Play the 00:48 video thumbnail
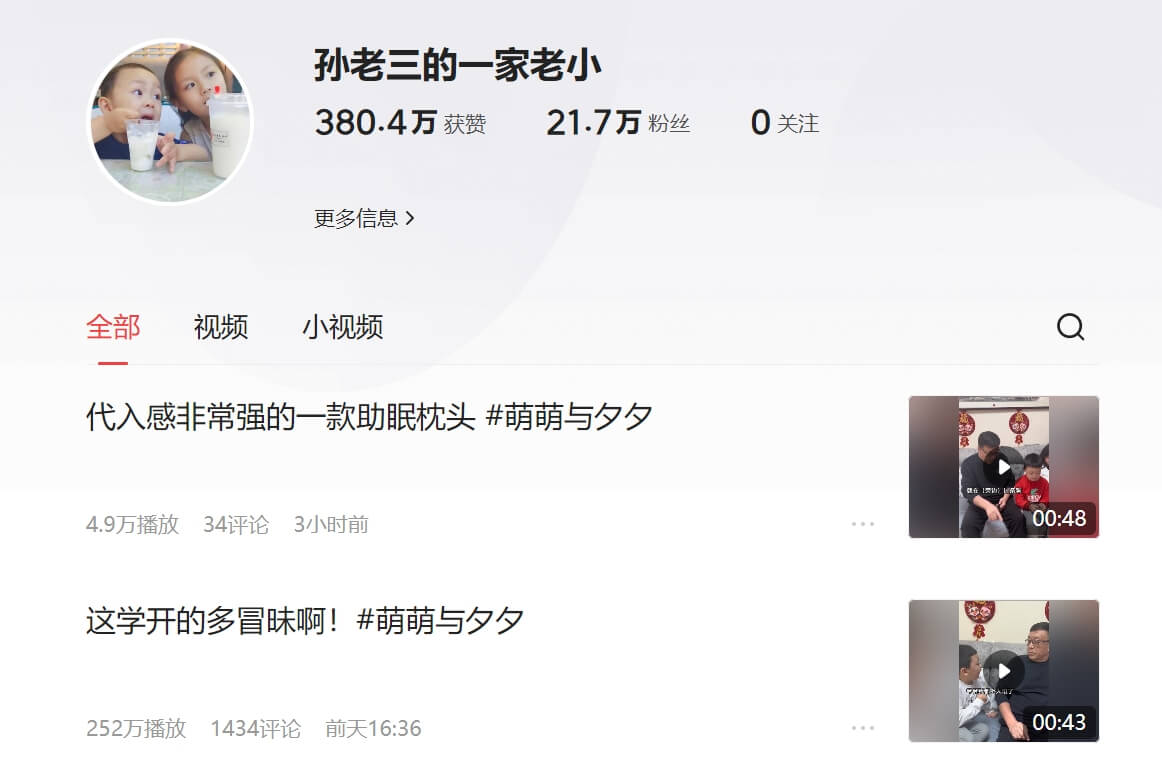Image resolution: width=1162 pixels, height=766 pixels. point(1003,467)
